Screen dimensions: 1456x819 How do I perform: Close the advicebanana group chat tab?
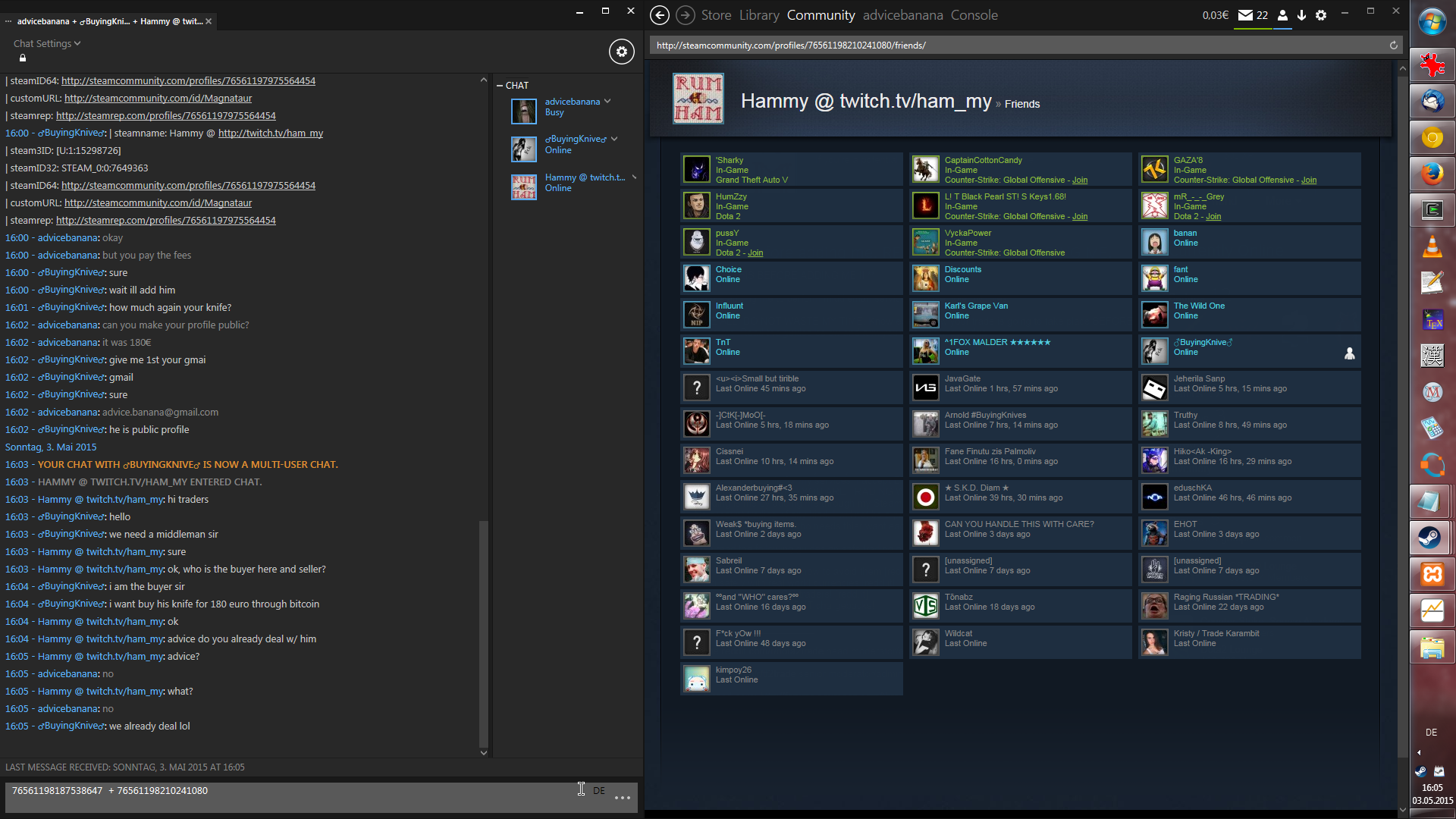click(209, 21)
